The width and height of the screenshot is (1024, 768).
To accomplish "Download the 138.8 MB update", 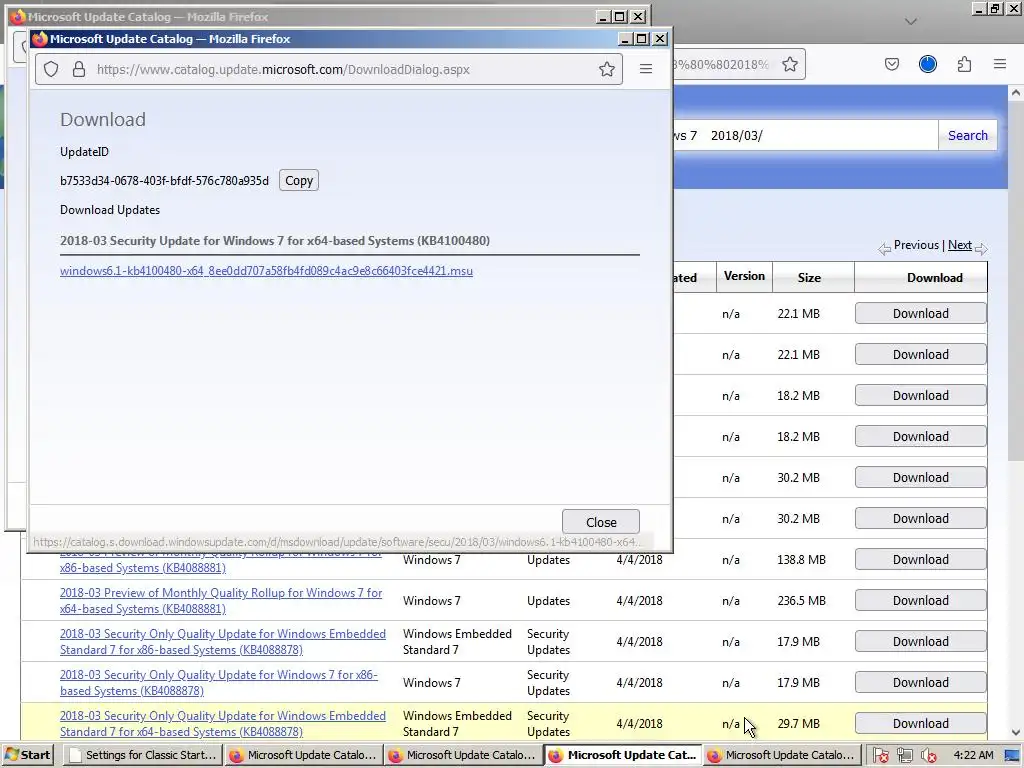I will click(x=920, y=560).
